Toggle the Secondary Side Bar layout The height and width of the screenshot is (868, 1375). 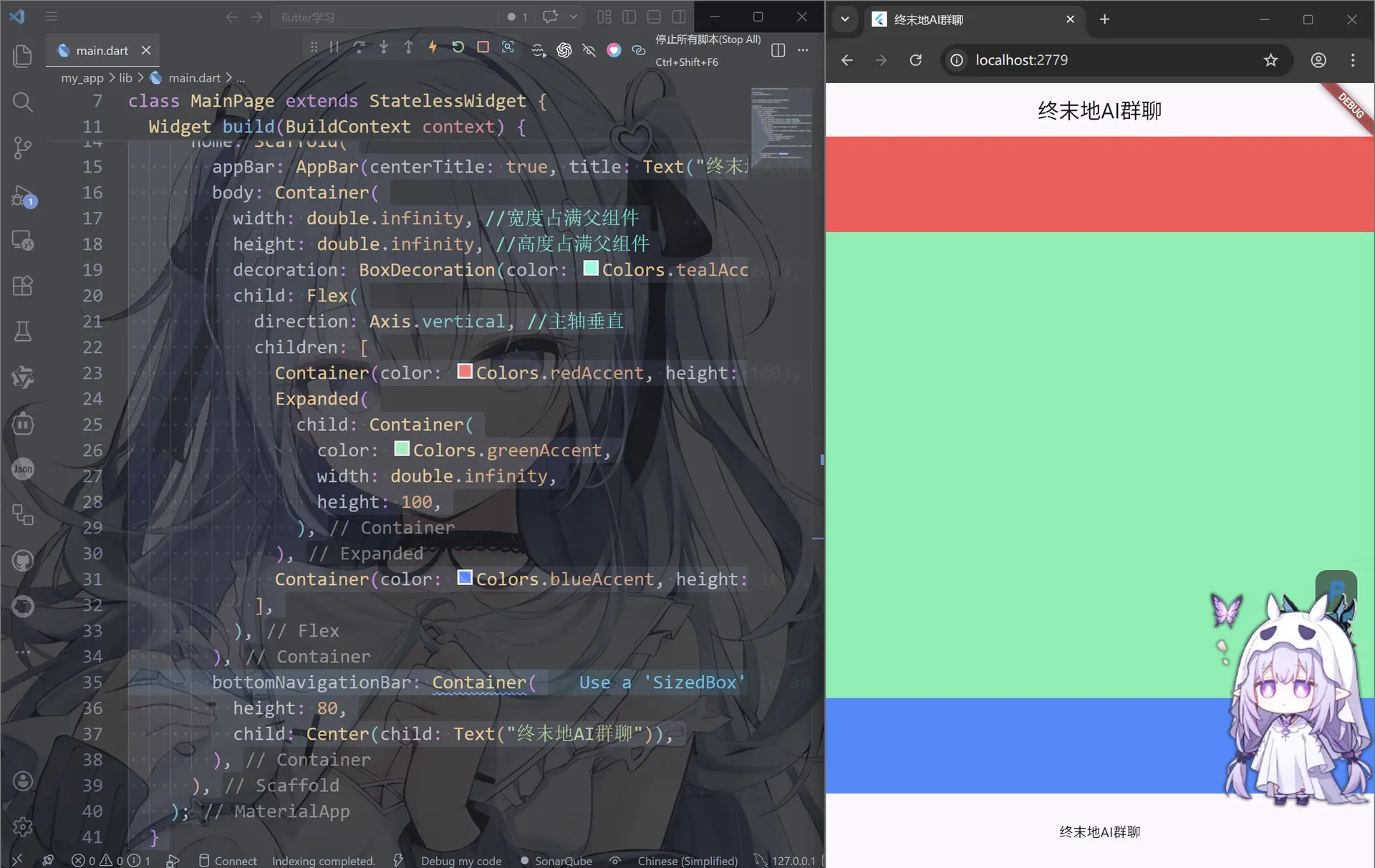point(679,16)
